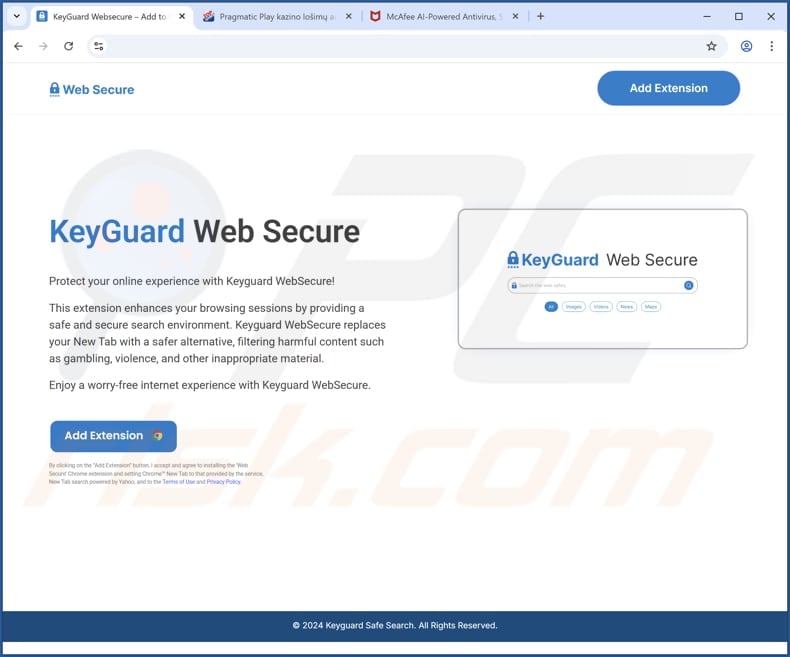
Task: Open a new tab with plus icon
Action: pos(540,17)
